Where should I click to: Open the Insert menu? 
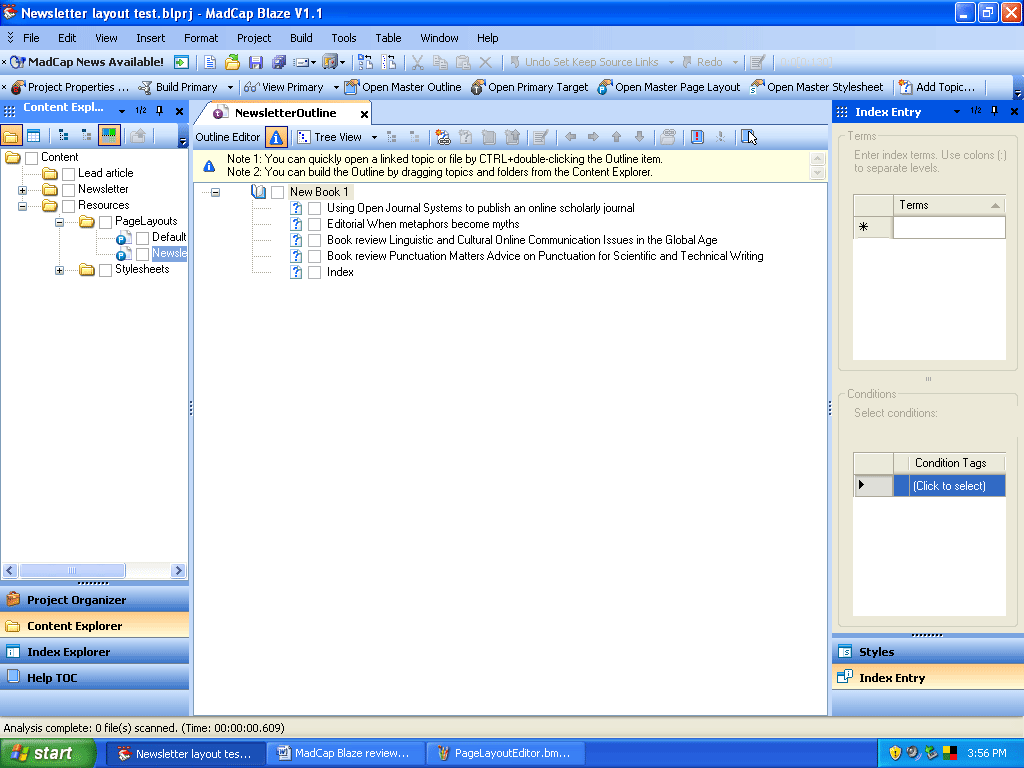pyautogui.click(x=150, y=38)
